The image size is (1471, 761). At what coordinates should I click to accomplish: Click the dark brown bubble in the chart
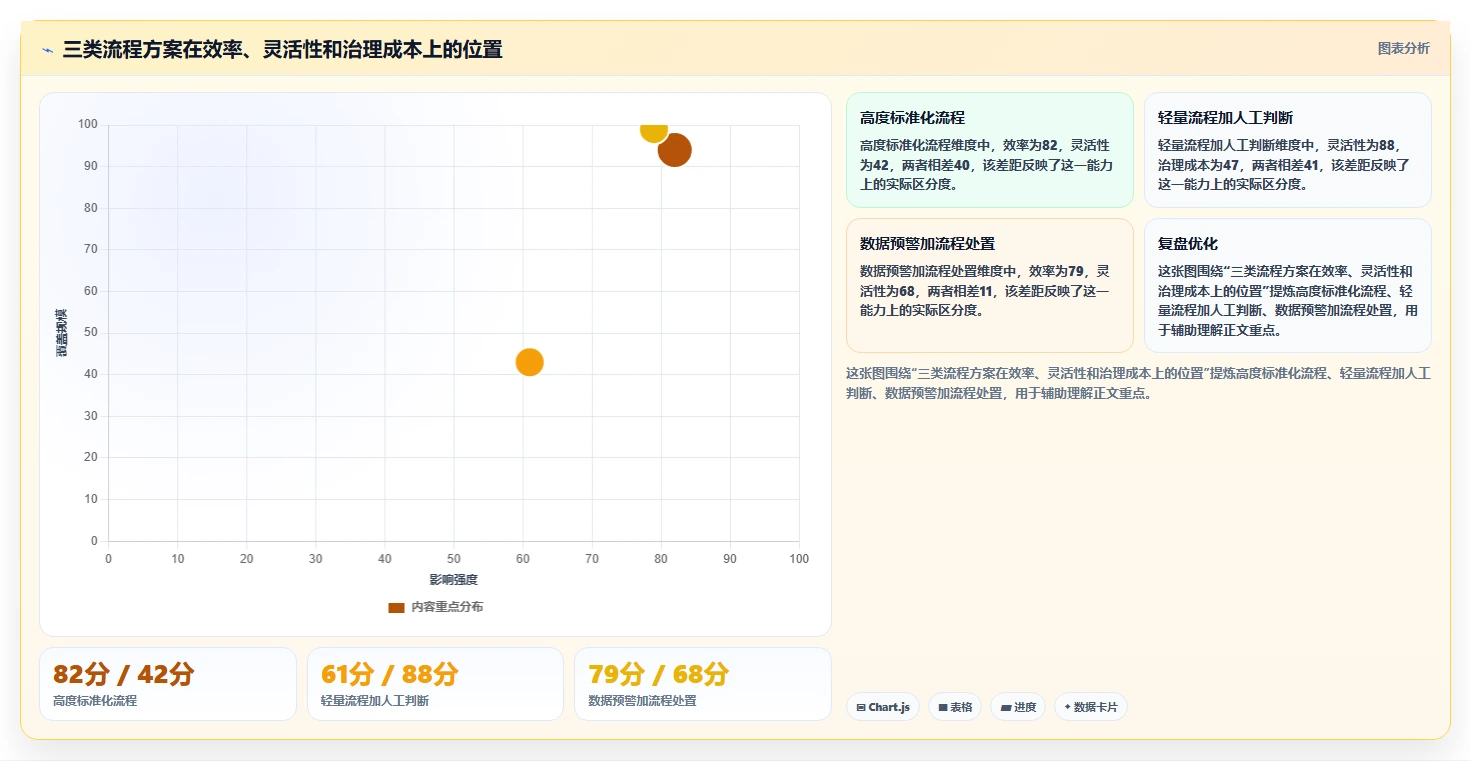(675, 150)
